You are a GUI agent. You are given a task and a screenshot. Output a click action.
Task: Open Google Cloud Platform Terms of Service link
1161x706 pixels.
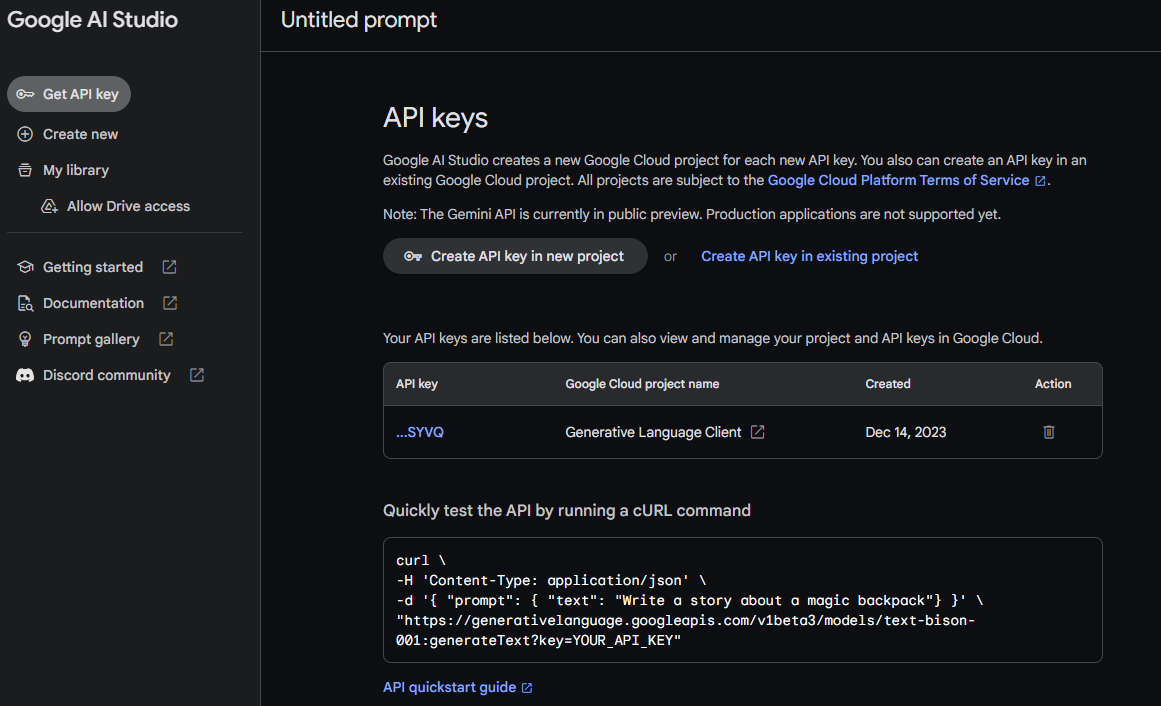click(x=898, y=180)
